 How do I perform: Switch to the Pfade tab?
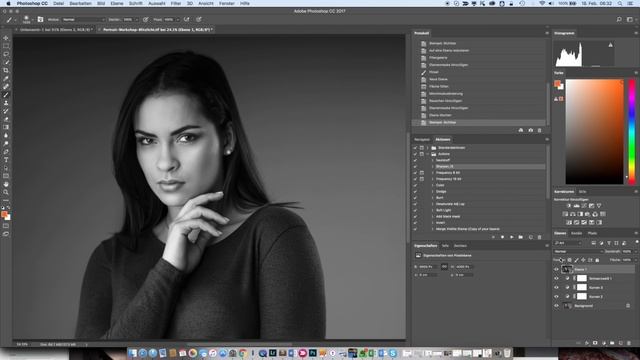coord(592,233)
